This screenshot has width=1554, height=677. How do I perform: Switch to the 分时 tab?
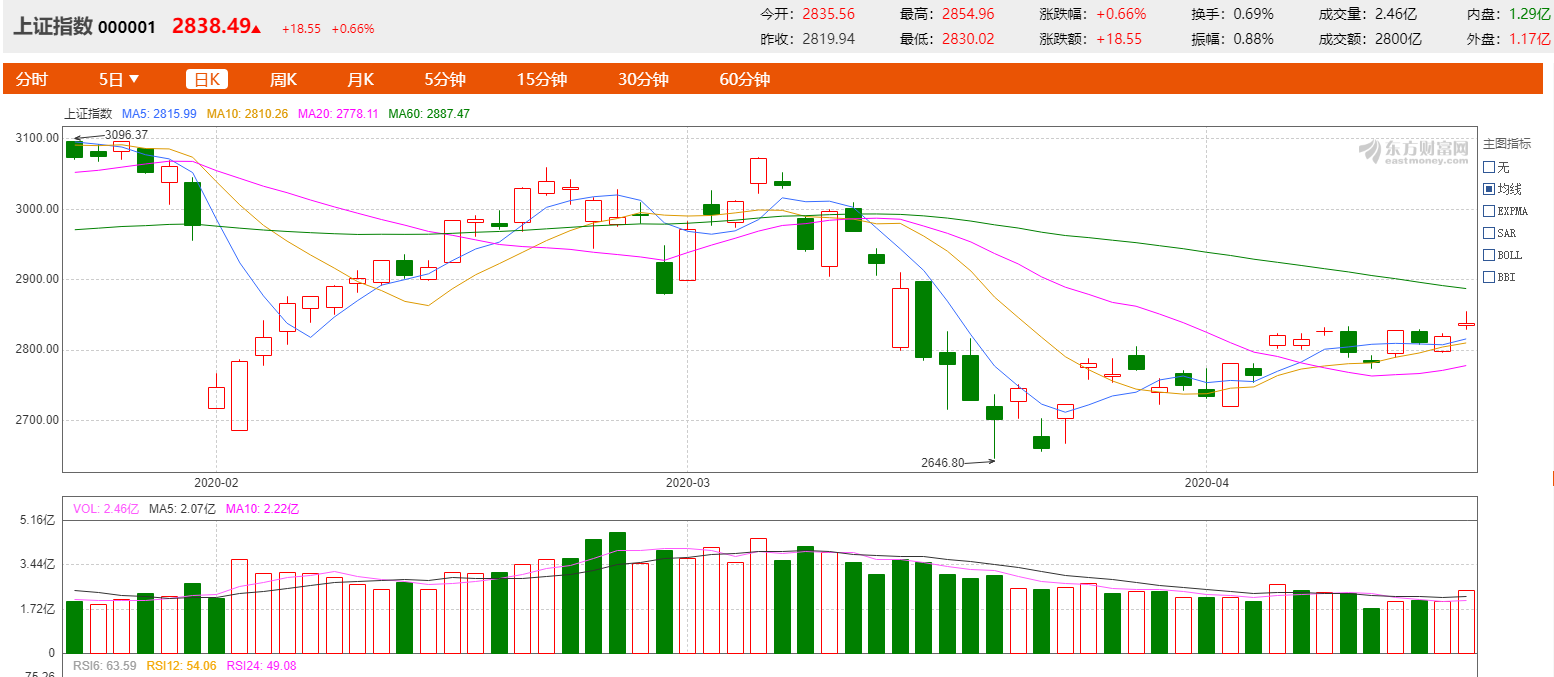[x=32, y=80]
